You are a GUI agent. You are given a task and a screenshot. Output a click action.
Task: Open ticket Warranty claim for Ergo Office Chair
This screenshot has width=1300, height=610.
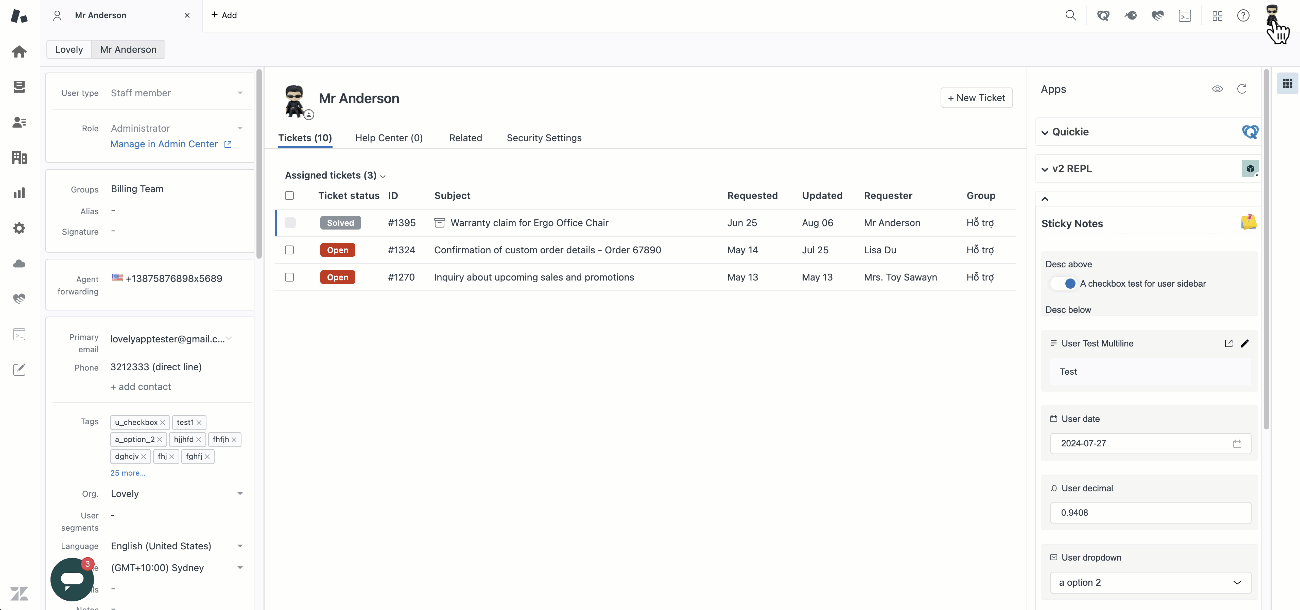[x=529, y=223]
